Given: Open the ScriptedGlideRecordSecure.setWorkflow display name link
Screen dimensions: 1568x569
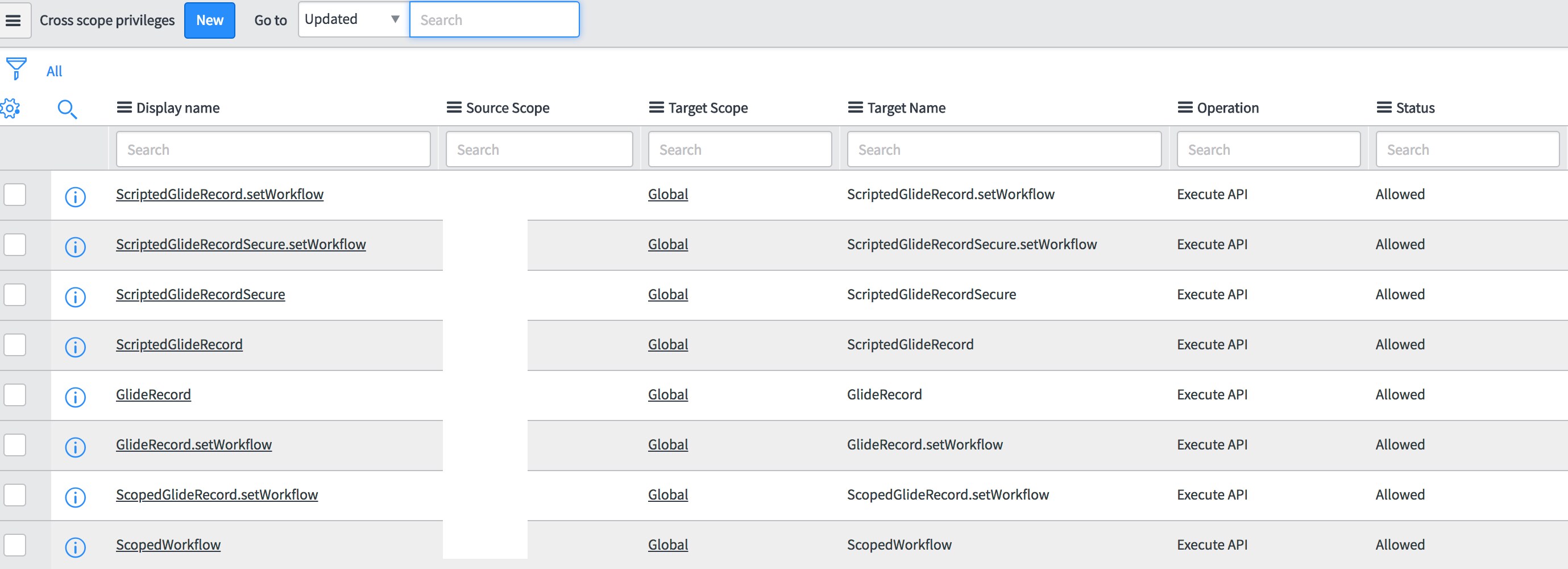Looking at the screenshot, I should (x=241, y=244).
